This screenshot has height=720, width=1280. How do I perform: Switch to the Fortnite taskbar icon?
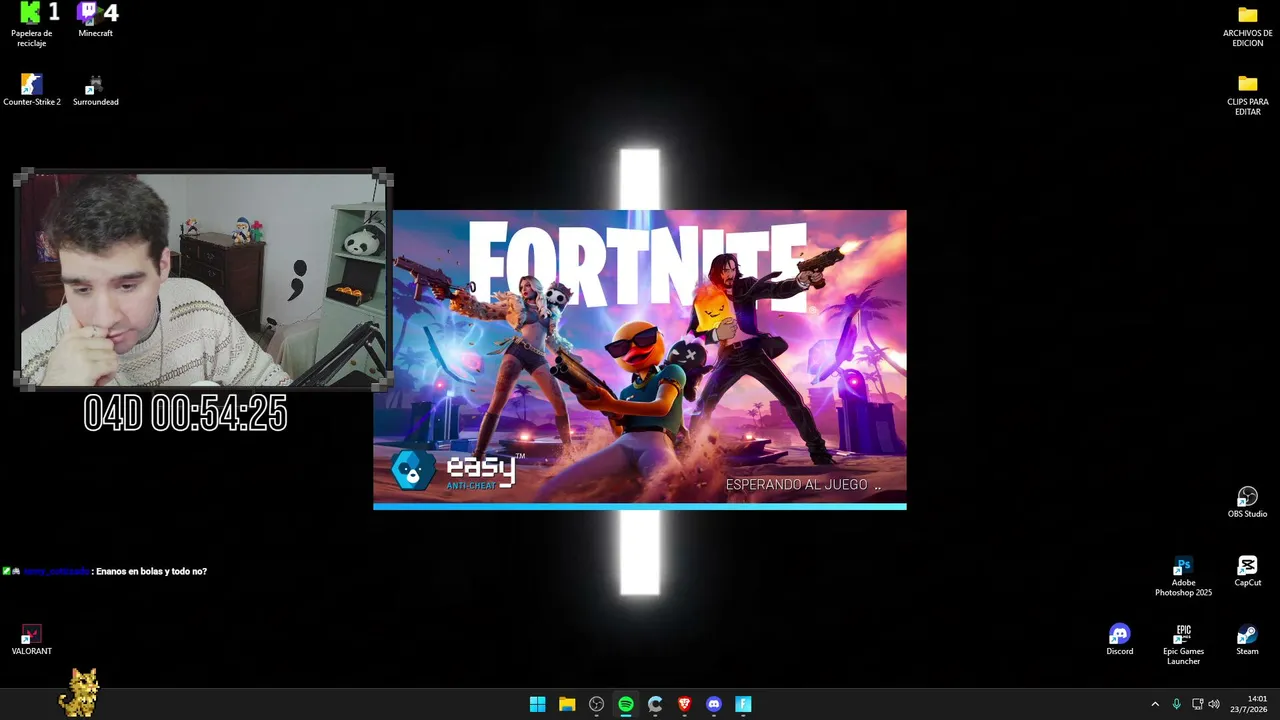pos(743,704)
